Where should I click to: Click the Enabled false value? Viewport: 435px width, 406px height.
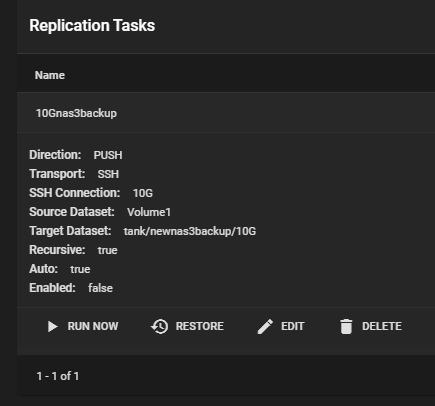point(100,288)
